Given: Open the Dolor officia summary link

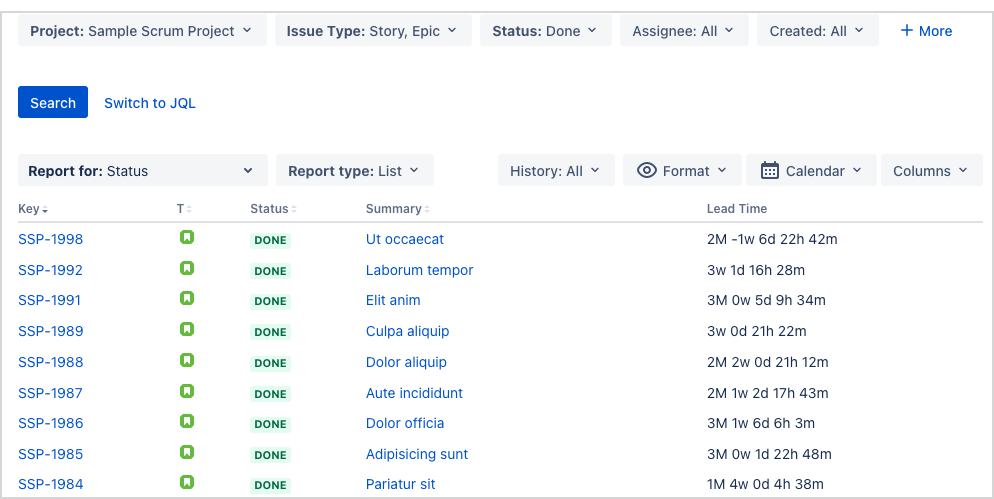Looking at the screenshot, I should tap(404, 423).
